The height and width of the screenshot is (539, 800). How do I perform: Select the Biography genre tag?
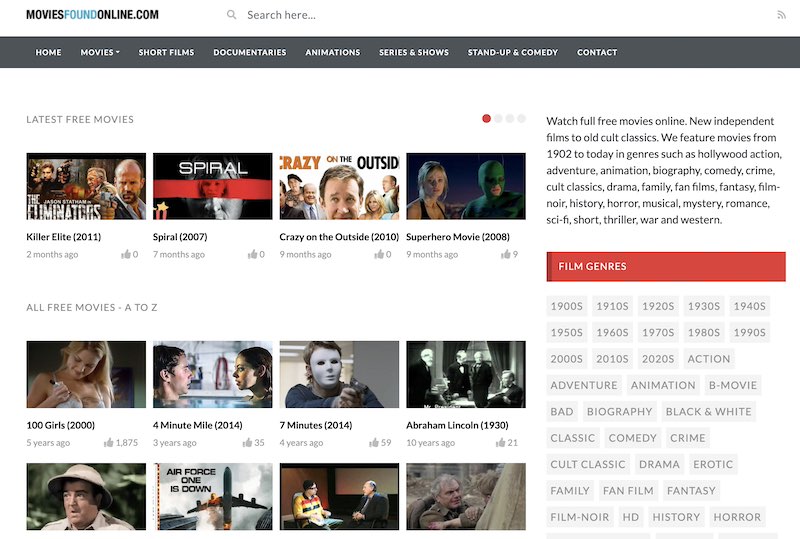click(x=619, y=411)
